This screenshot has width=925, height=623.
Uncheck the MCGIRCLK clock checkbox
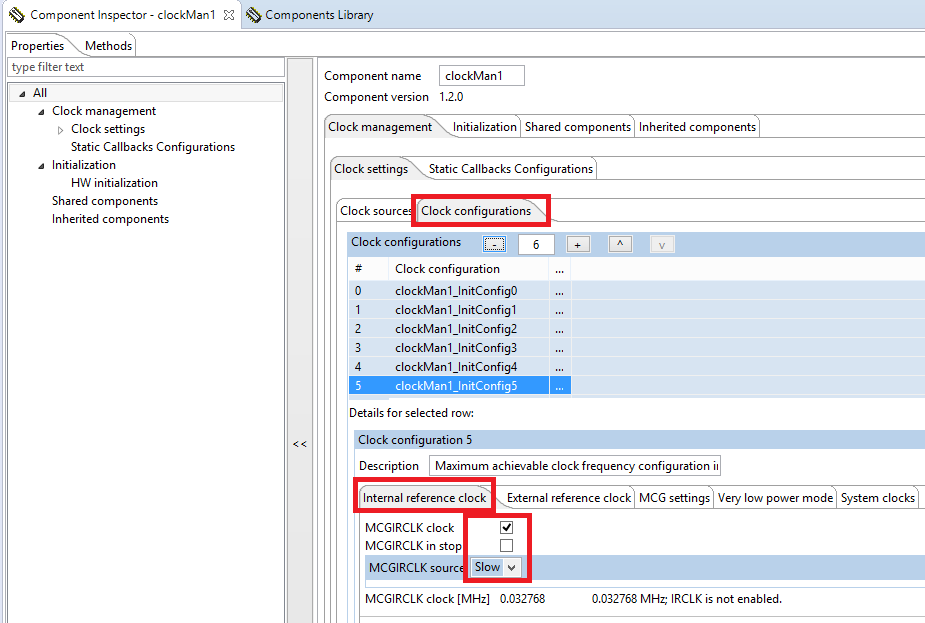tap(506, 527)
